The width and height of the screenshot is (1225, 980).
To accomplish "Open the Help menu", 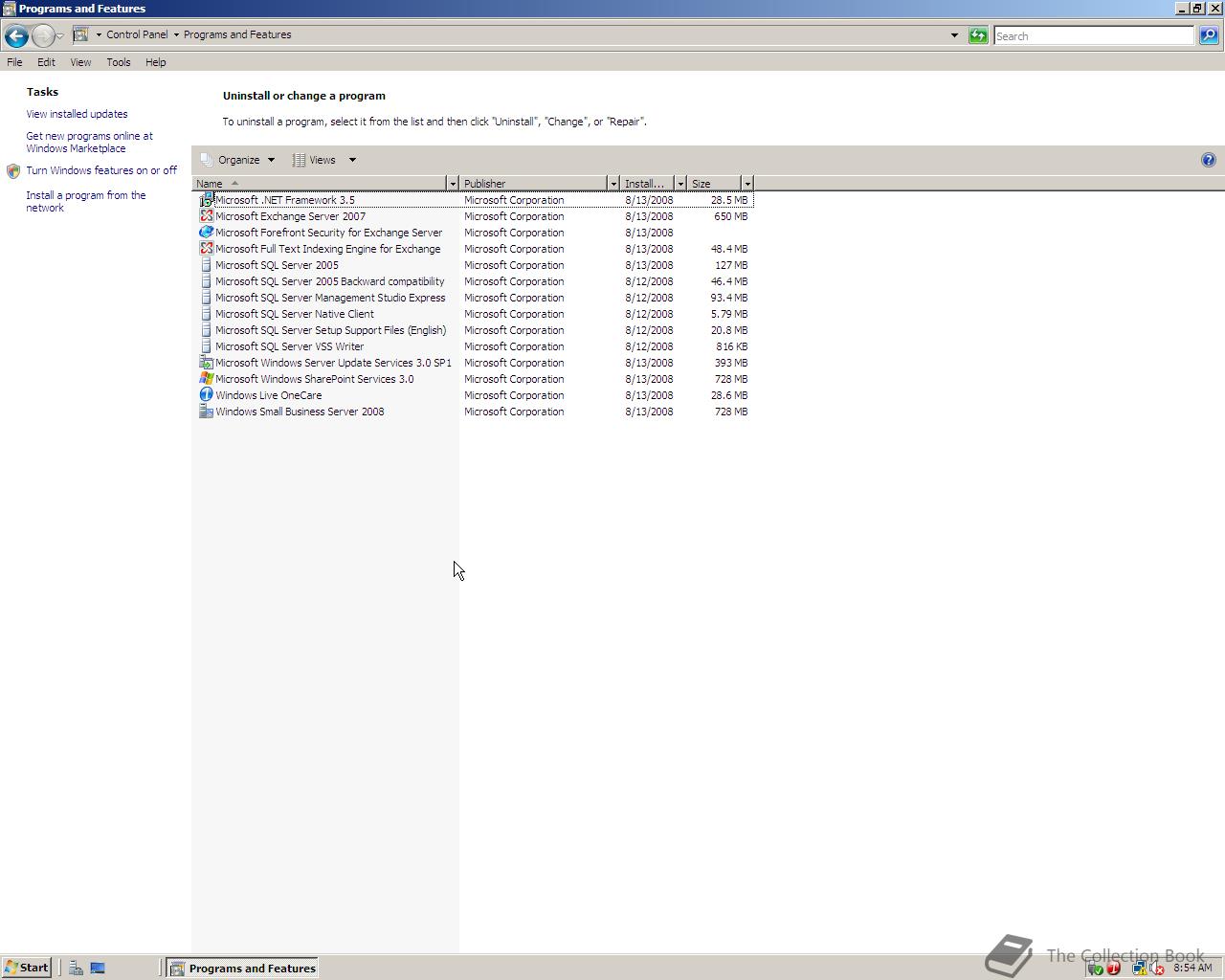I will [155, 62].
